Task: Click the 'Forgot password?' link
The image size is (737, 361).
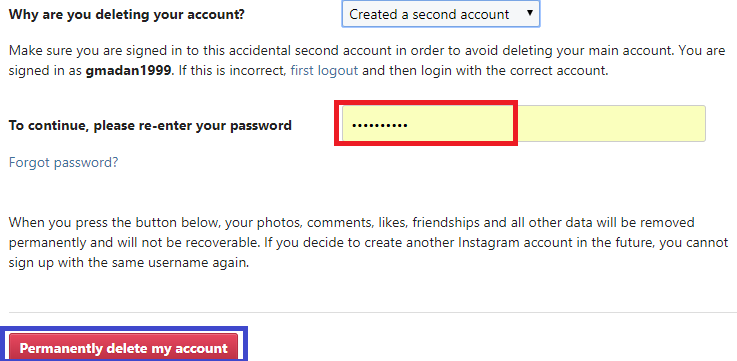Action: [x=63, y=163]
